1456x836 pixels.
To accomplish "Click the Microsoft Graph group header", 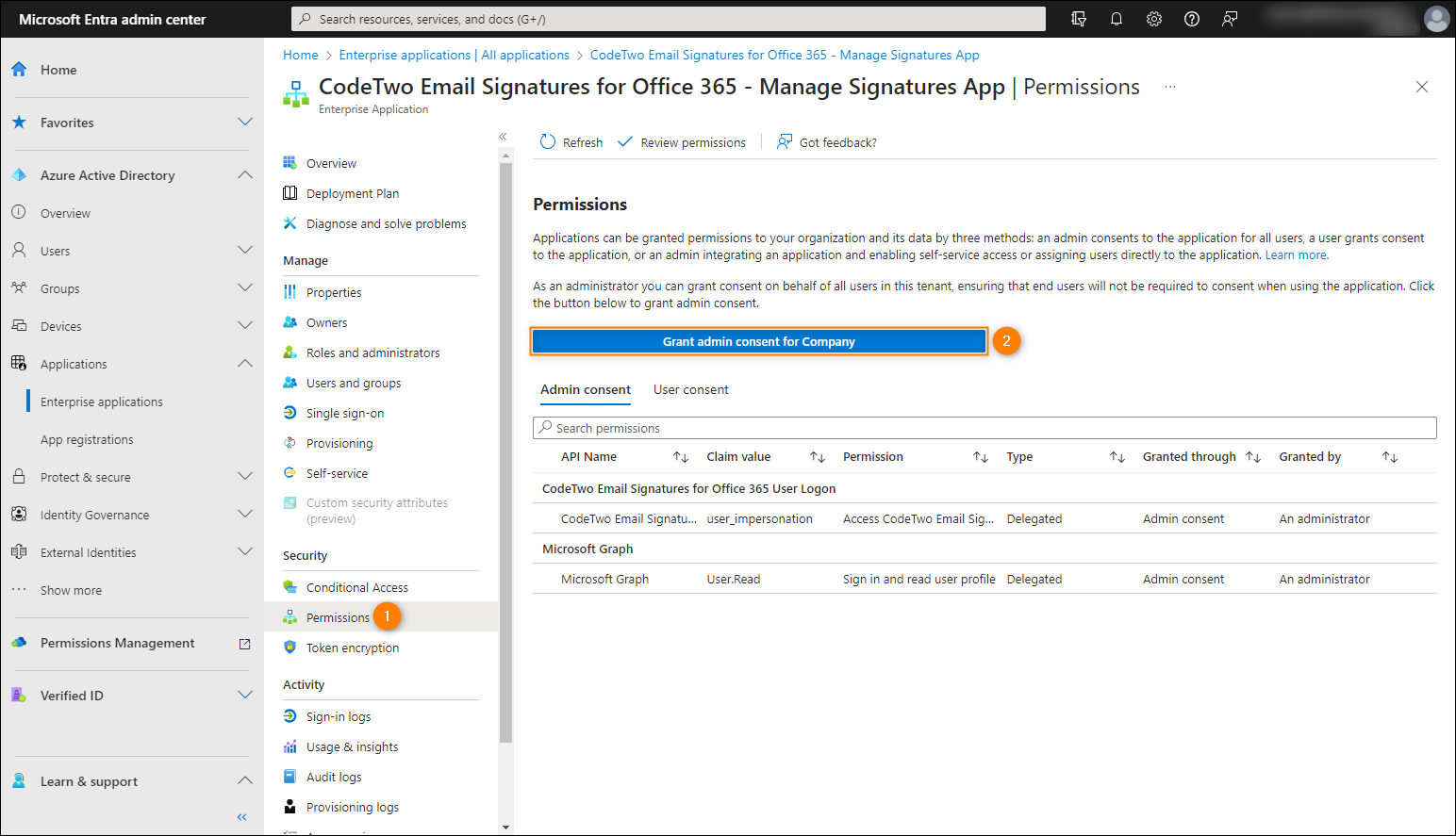I will click(x=587, y=549).
